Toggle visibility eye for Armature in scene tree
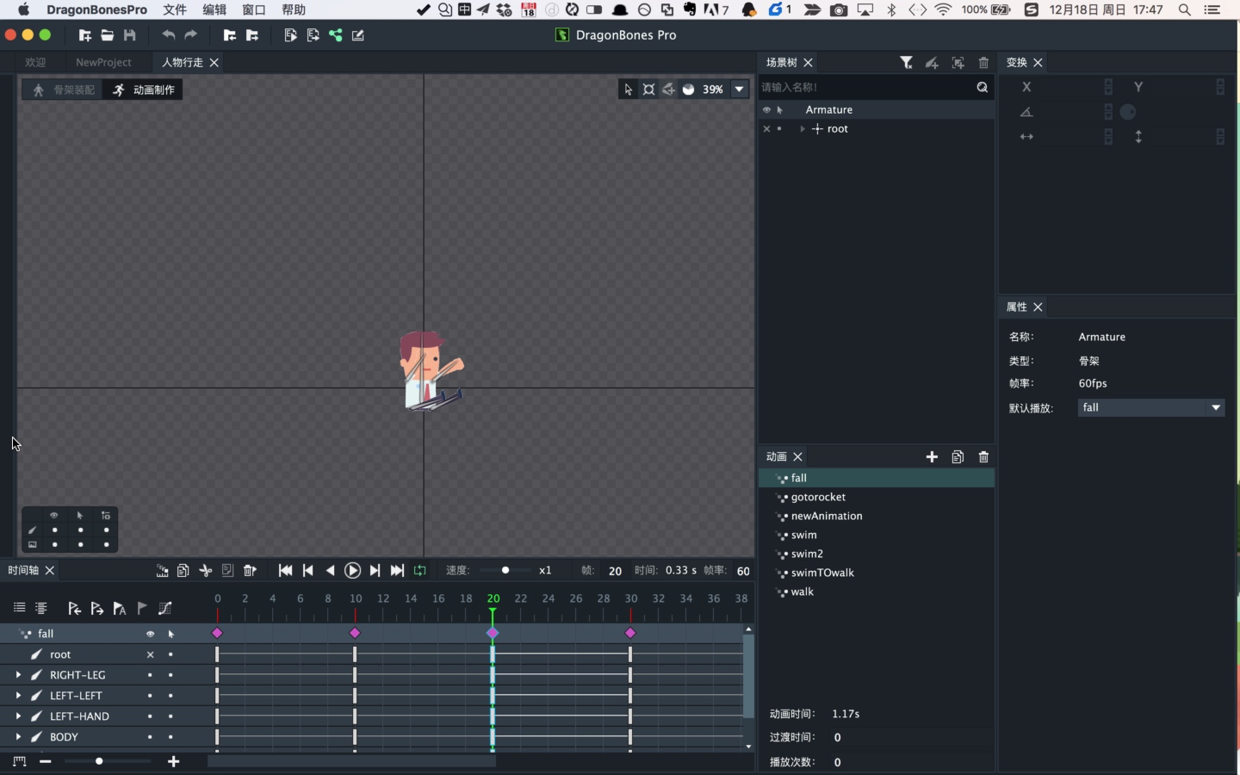This screenshot has width=1240, height=775. pos(767,110)
